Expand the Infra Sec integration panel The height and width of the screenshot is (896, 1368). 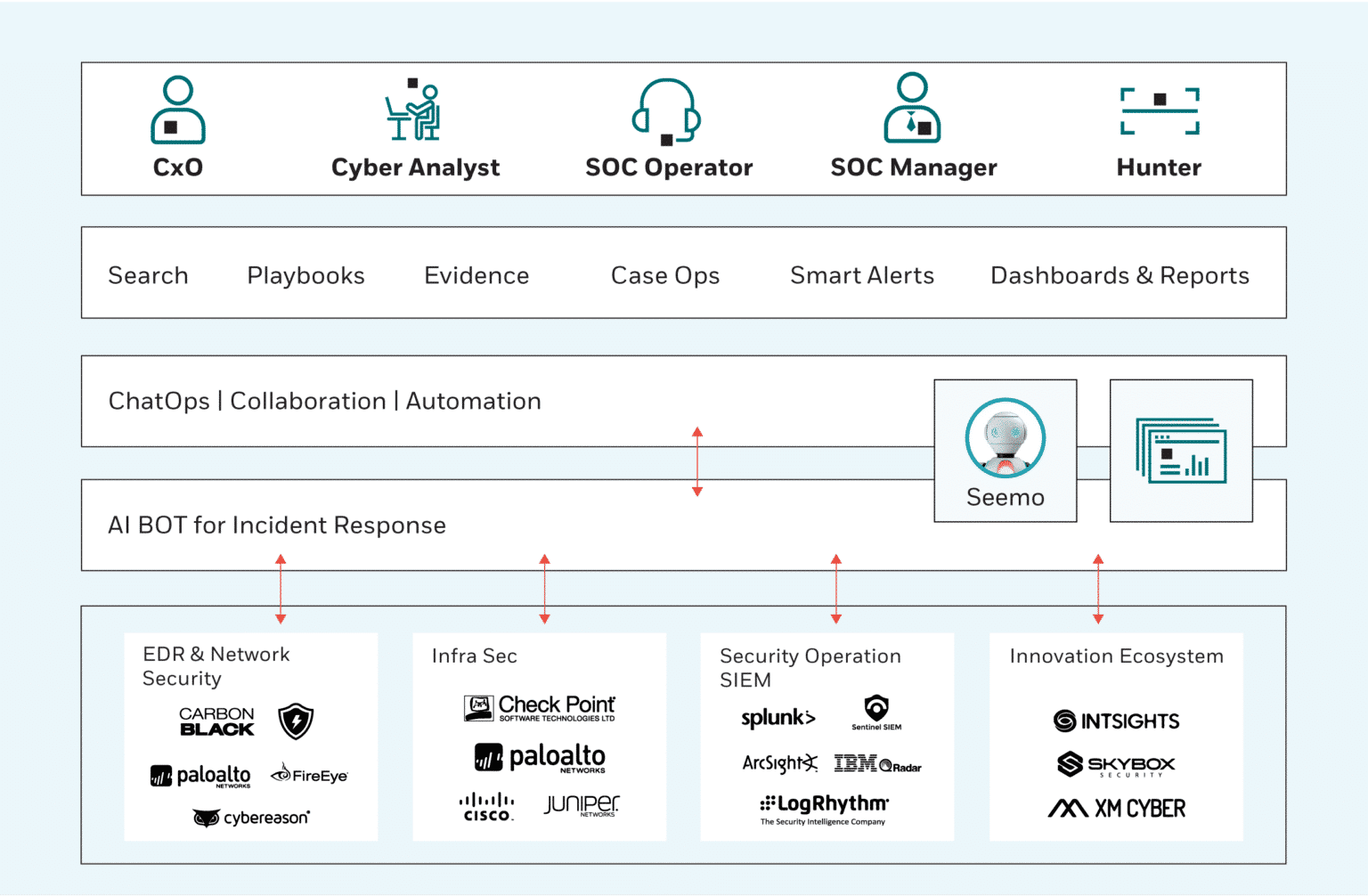[539, 737]
